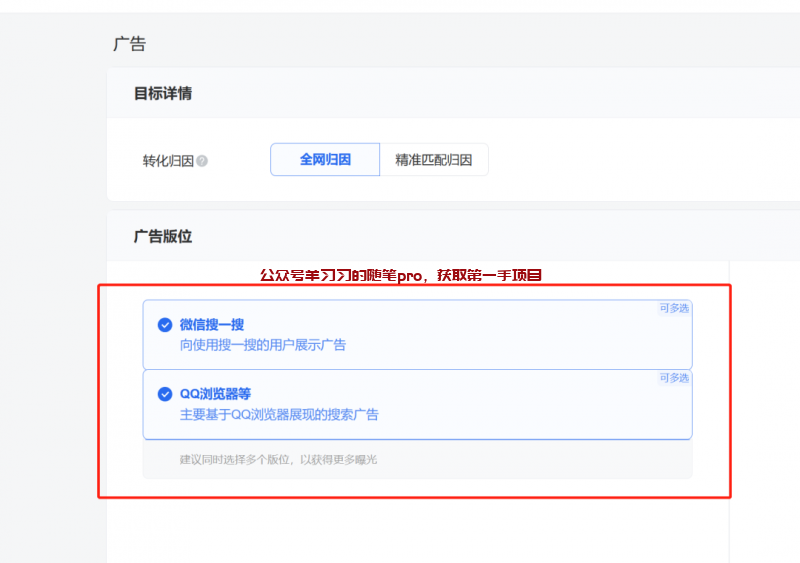Click the red 公众号 watermark text
The width and height of the screenshot is (800, 563).
(x=400, y=275)
